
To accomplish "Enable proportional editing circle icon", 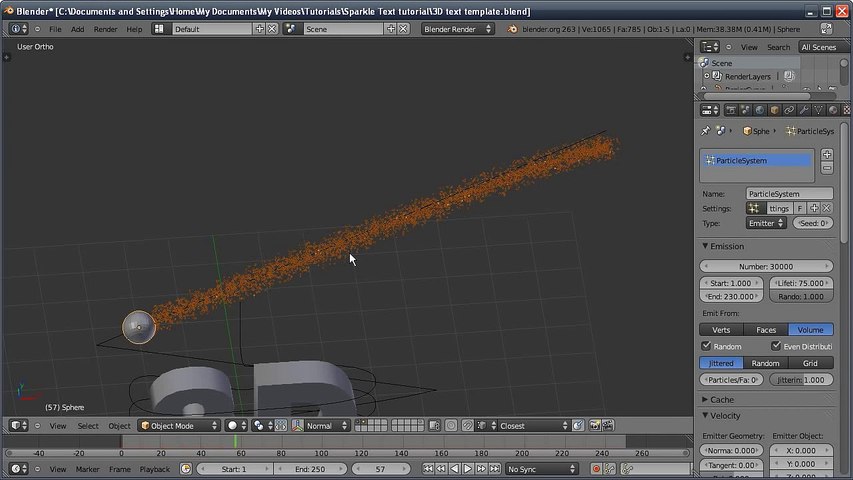I will 451,426.
